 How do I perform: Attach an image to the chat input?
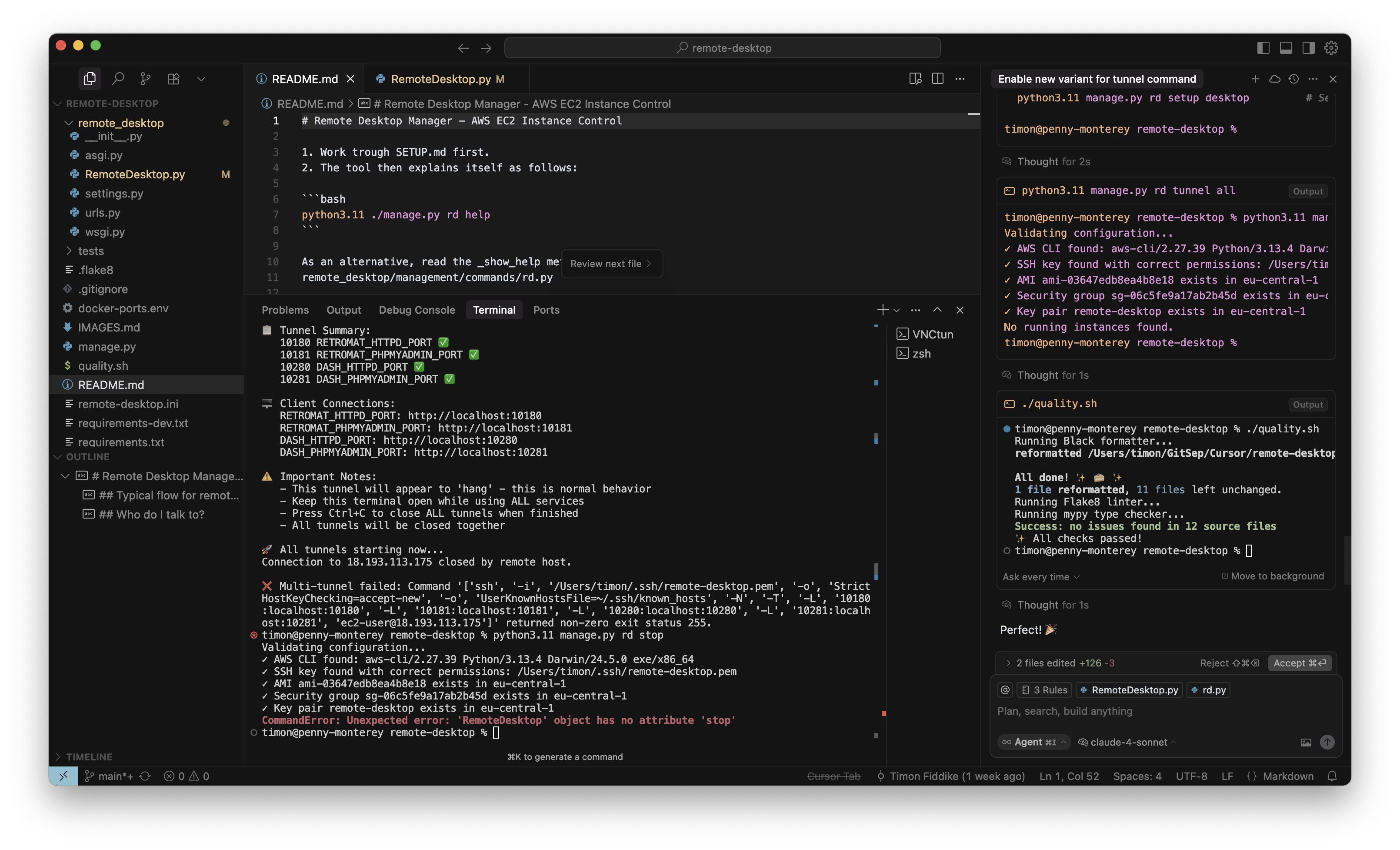tap(1306, 742)
